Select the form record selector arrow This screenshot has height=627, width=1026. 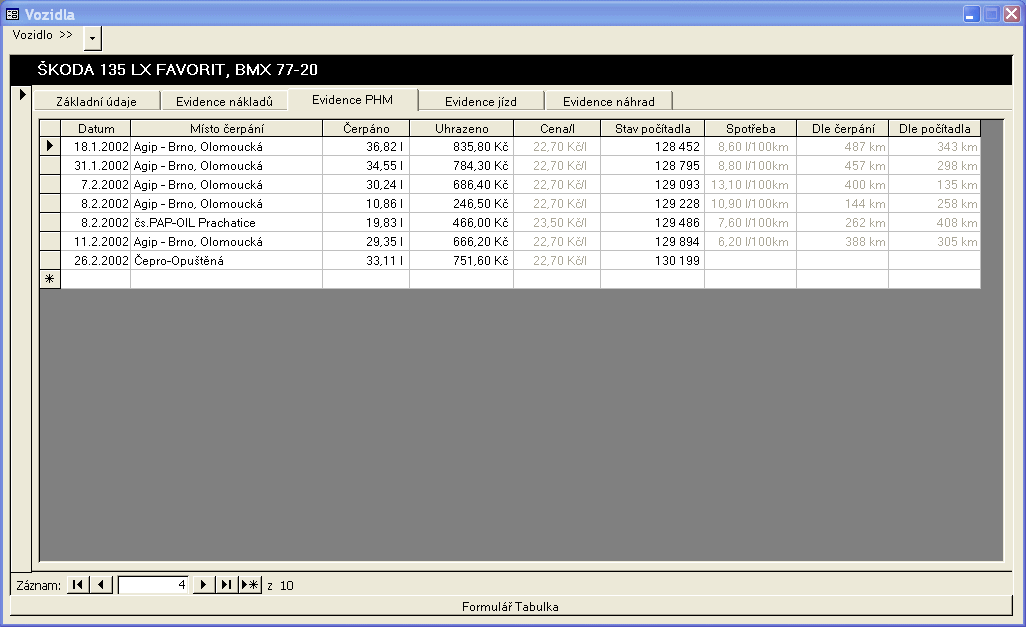22,95
